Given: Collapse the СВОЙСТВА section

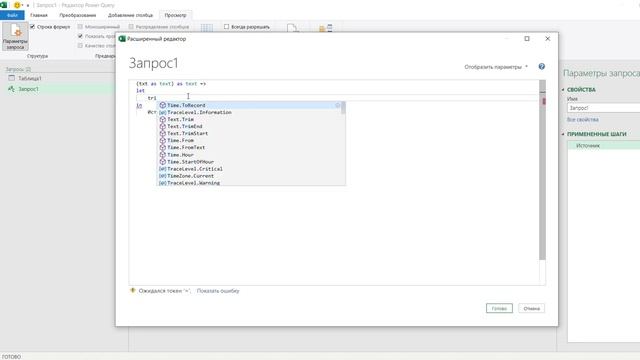Looking at the screenshot, I should (563, 89).
